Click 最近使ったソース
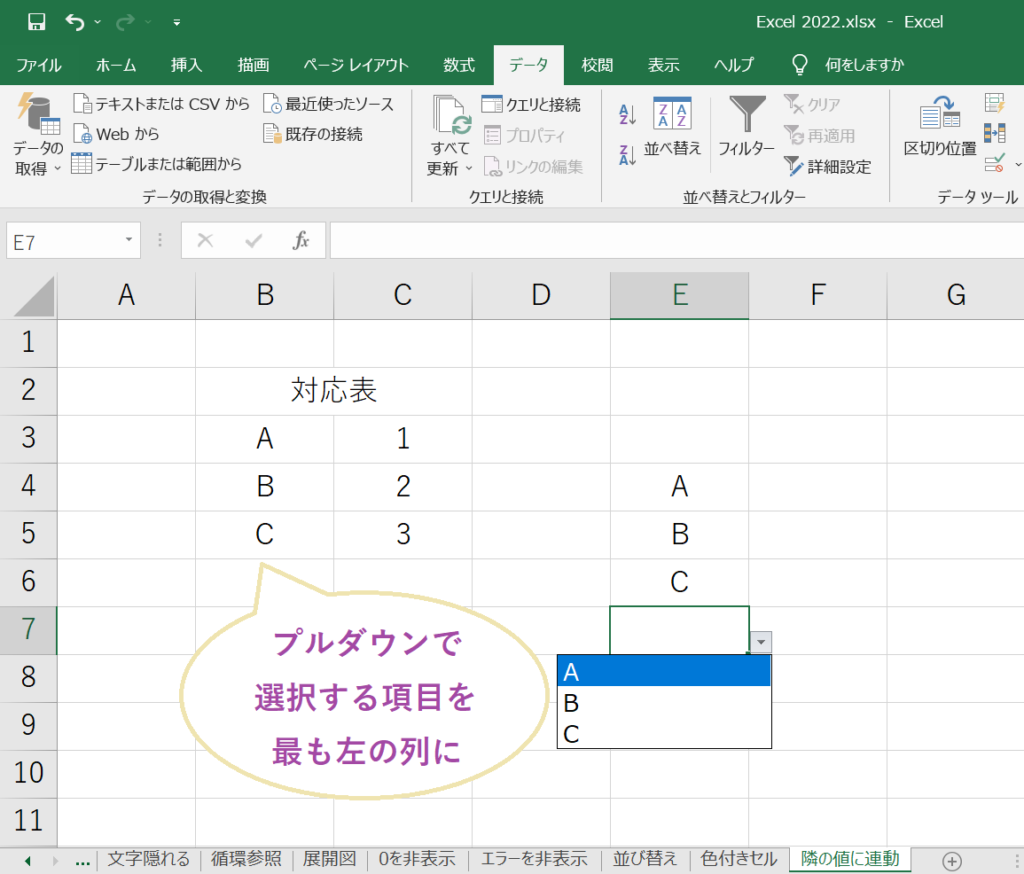1024x874 pixels. click(328, 104)
